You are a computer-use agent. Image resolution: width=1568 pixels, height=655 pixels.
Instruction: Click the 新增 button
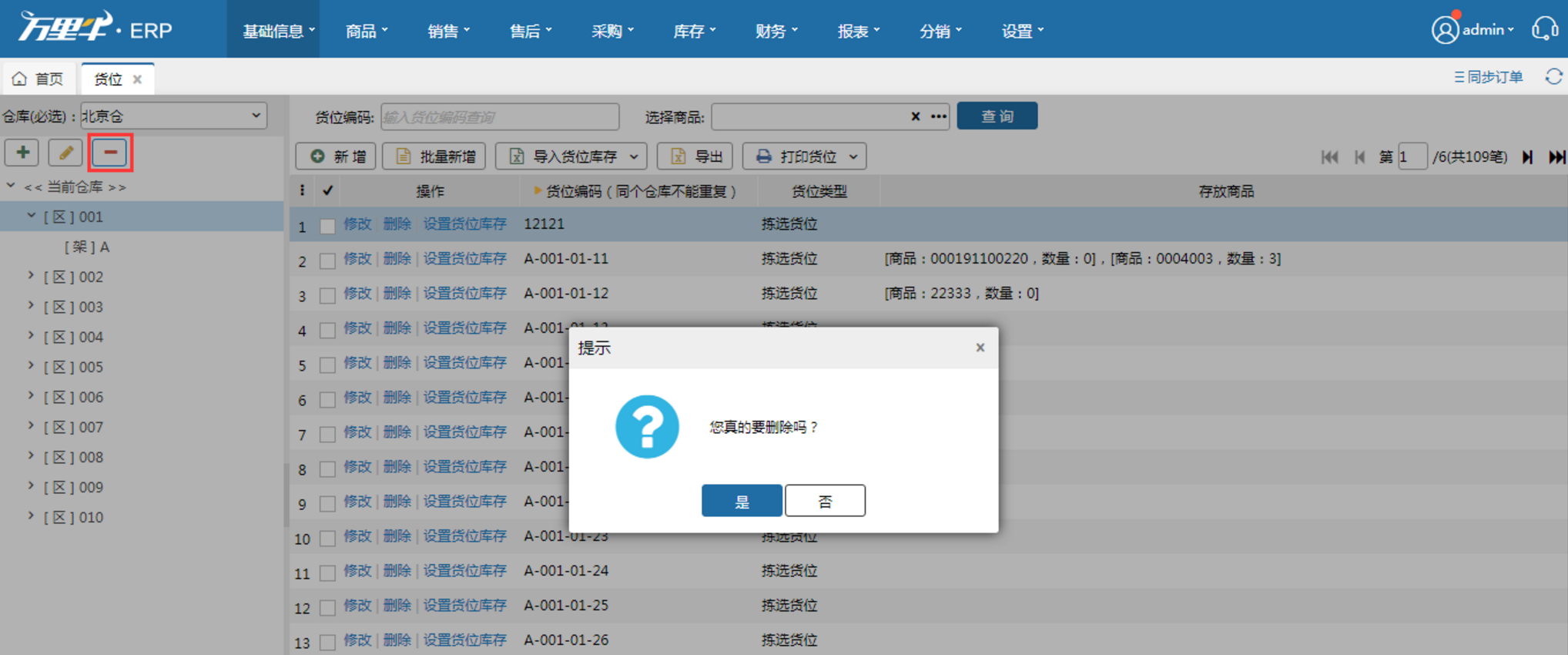[337, 156]
